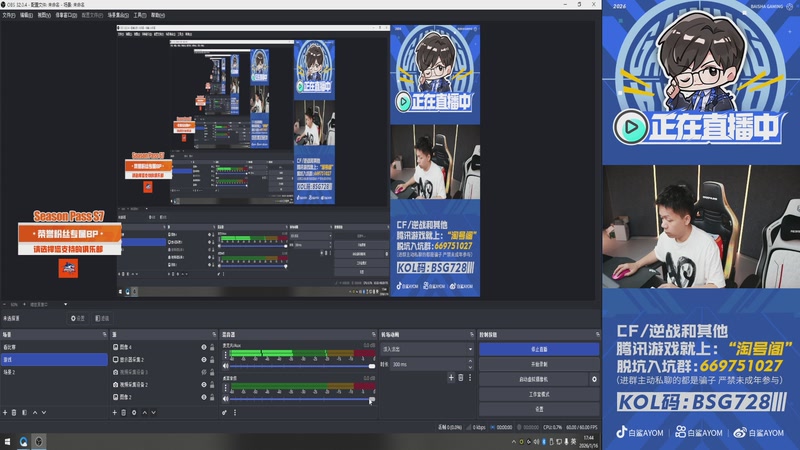The width and height of the screenshot is (800, 450).
Task: Zoom out preview with minus button
Action: point(5,305)
